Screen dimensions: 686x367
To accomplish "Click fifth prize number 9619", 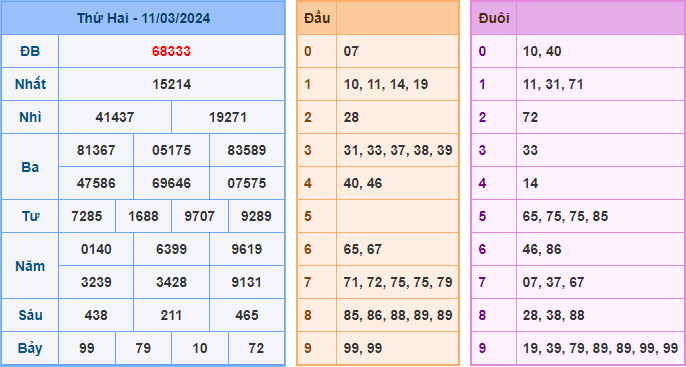I will pos(247,249).
